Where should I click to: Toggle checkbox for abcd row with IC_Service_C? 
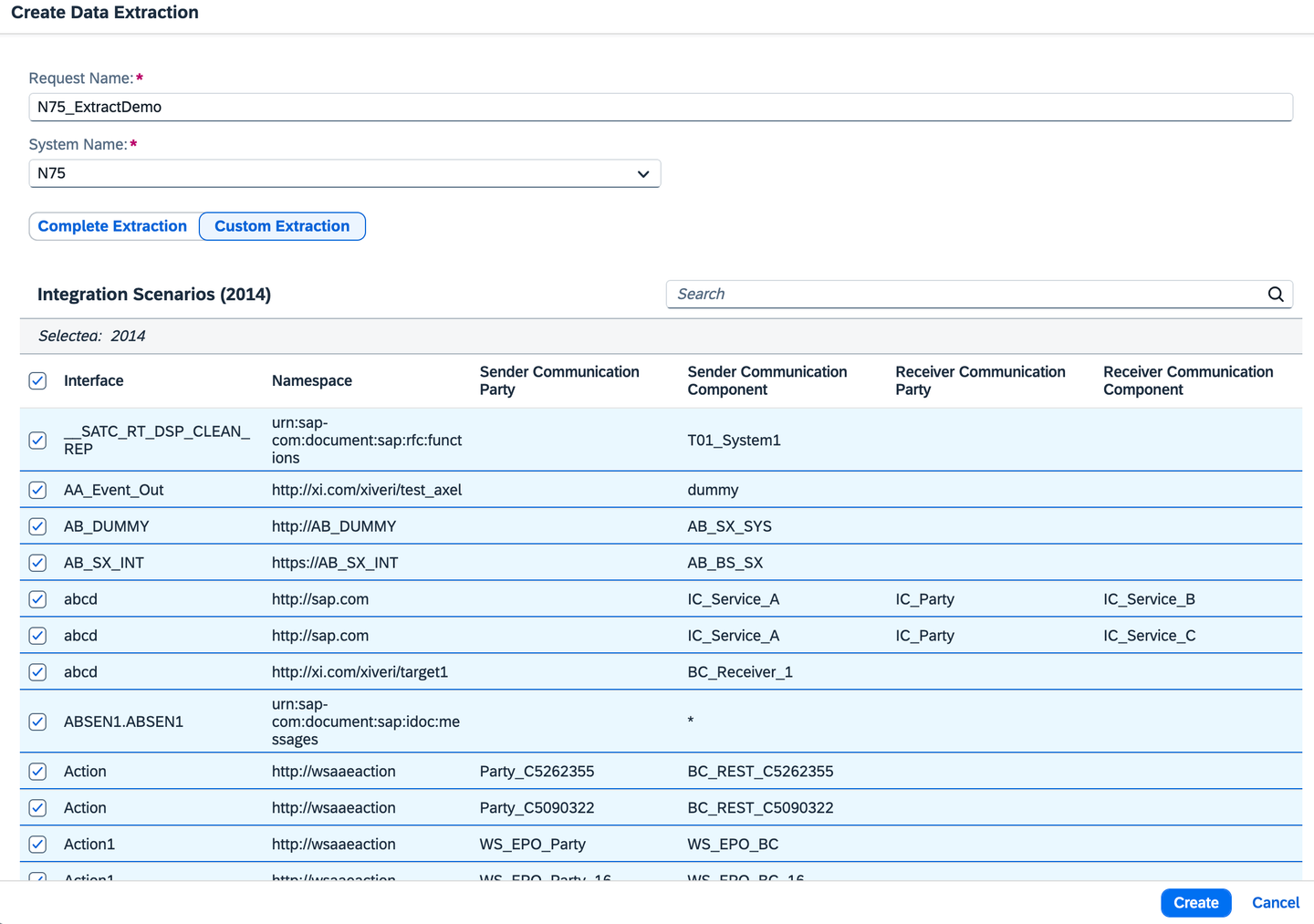coord(37,636)
